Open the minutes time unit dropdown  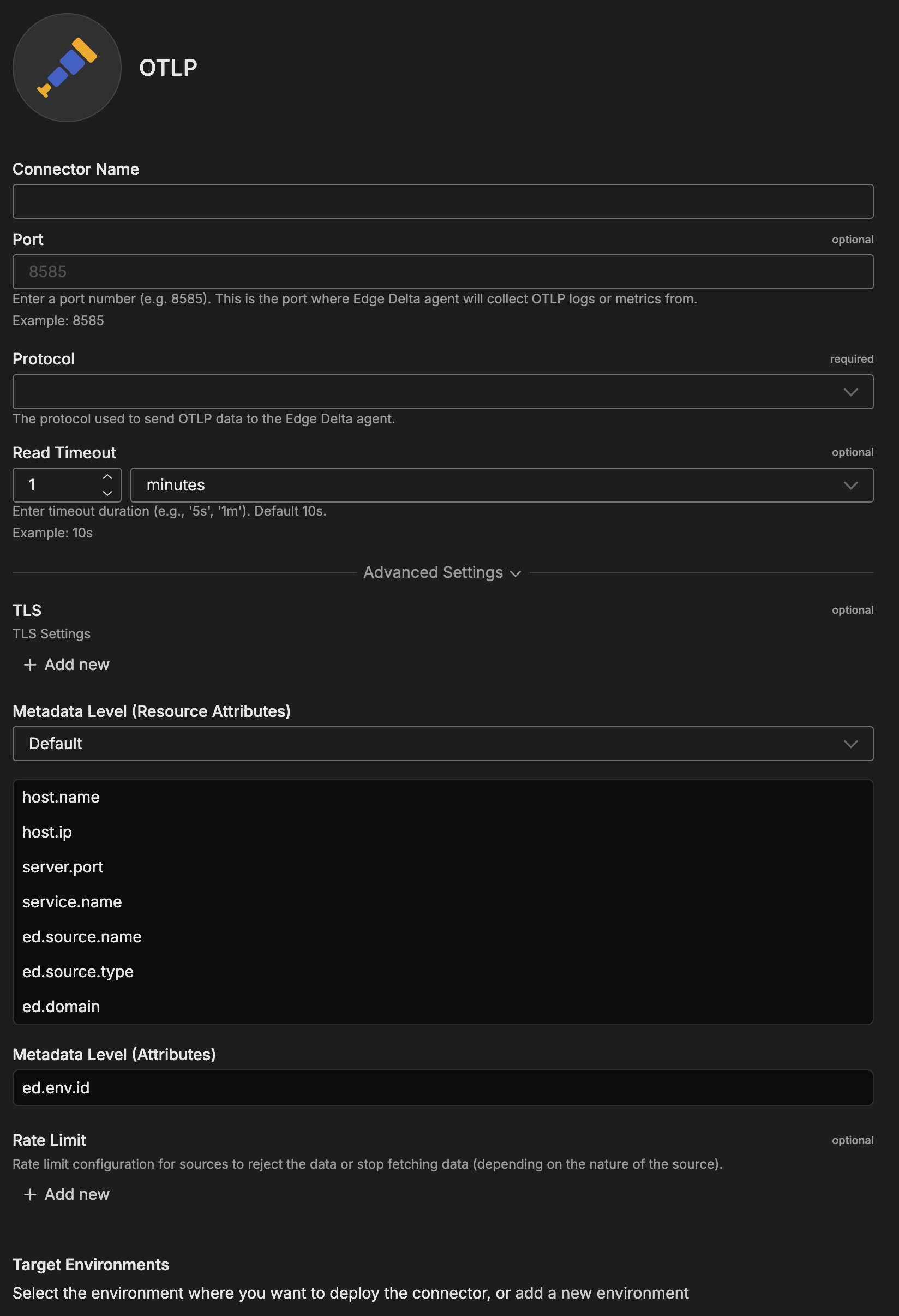click(x=501, y=485)
